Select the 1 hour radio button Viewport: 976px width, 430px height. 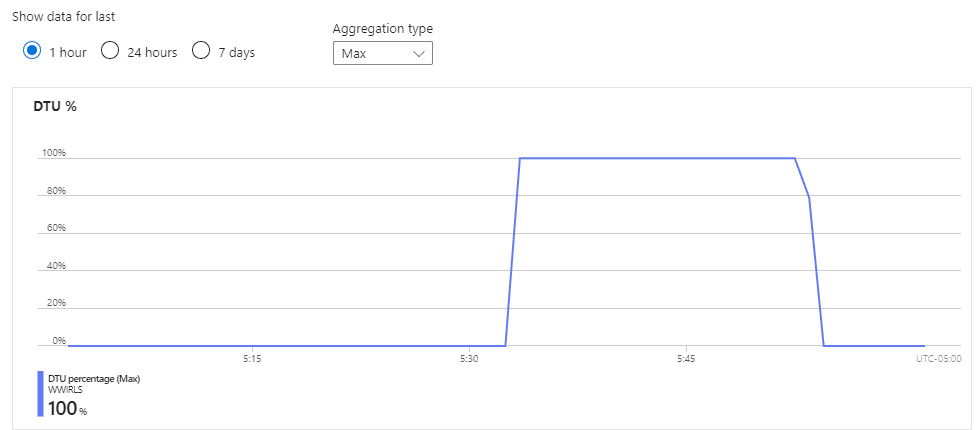(32, 51)
